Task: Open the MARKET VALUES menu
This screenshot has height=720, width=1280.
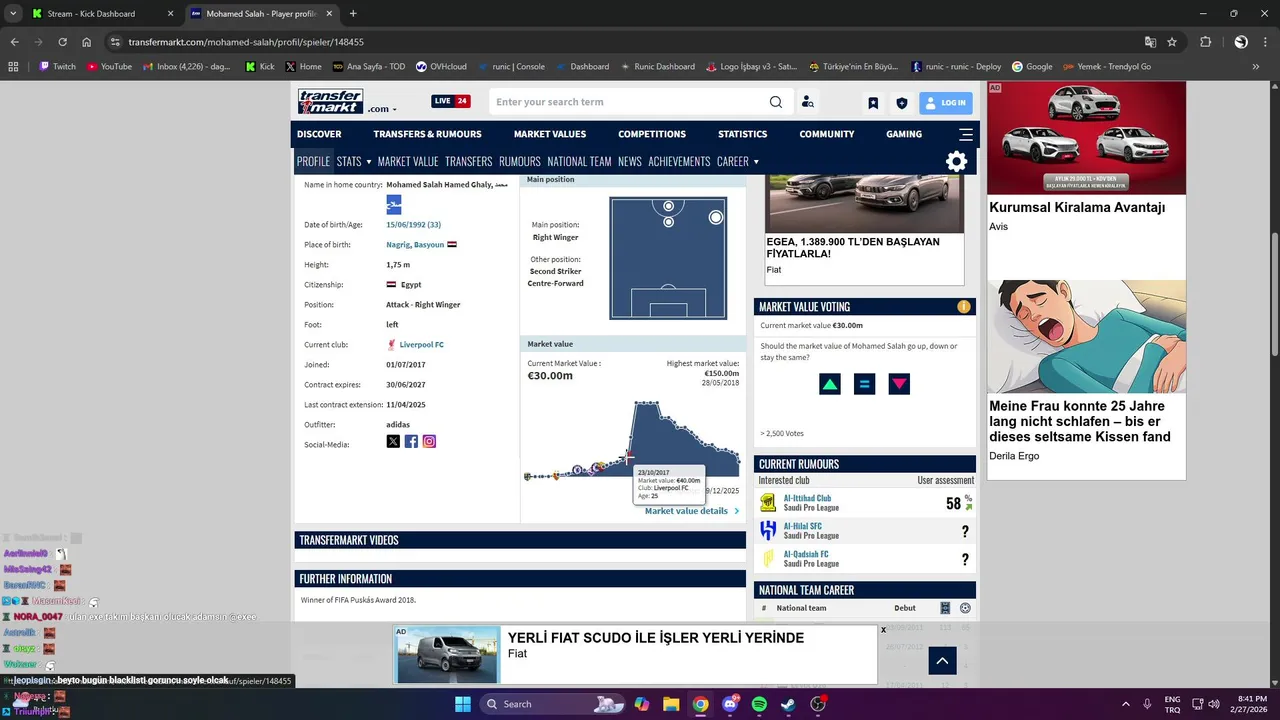Action: point(550,134)
